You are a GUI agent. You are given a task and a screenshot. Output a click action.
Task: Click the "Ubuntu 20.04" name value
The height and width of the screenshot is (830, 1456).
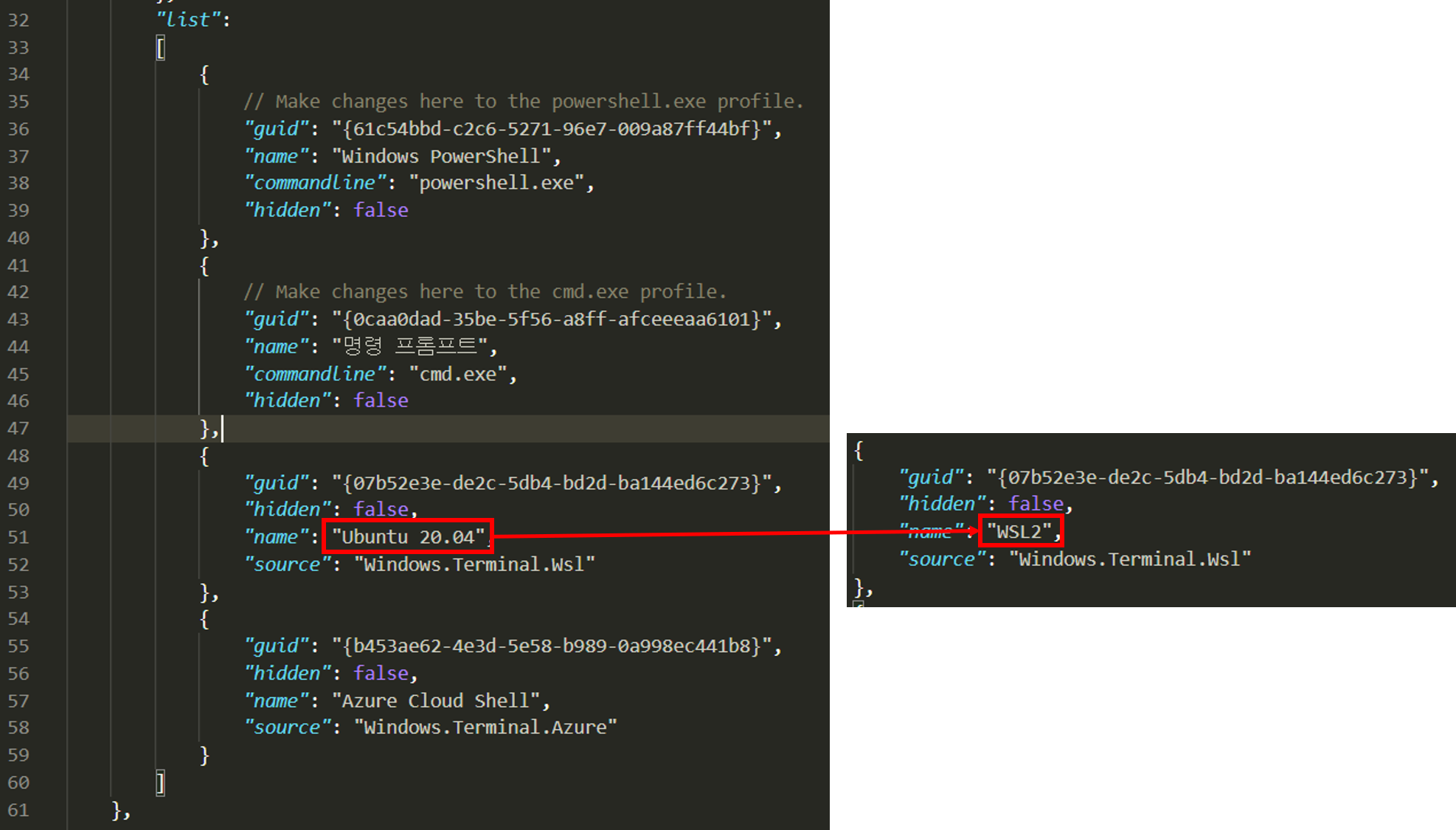tap(408, 537)
